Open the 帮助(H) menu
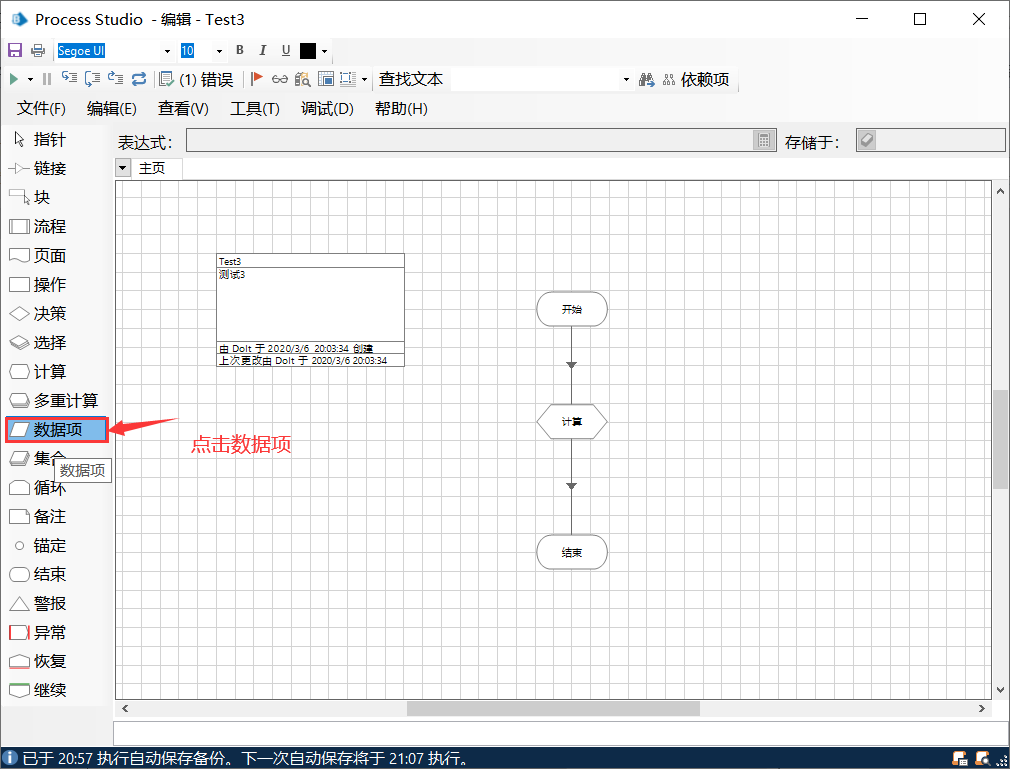Viewport: 1010px width, 769px height. (401, 109)
